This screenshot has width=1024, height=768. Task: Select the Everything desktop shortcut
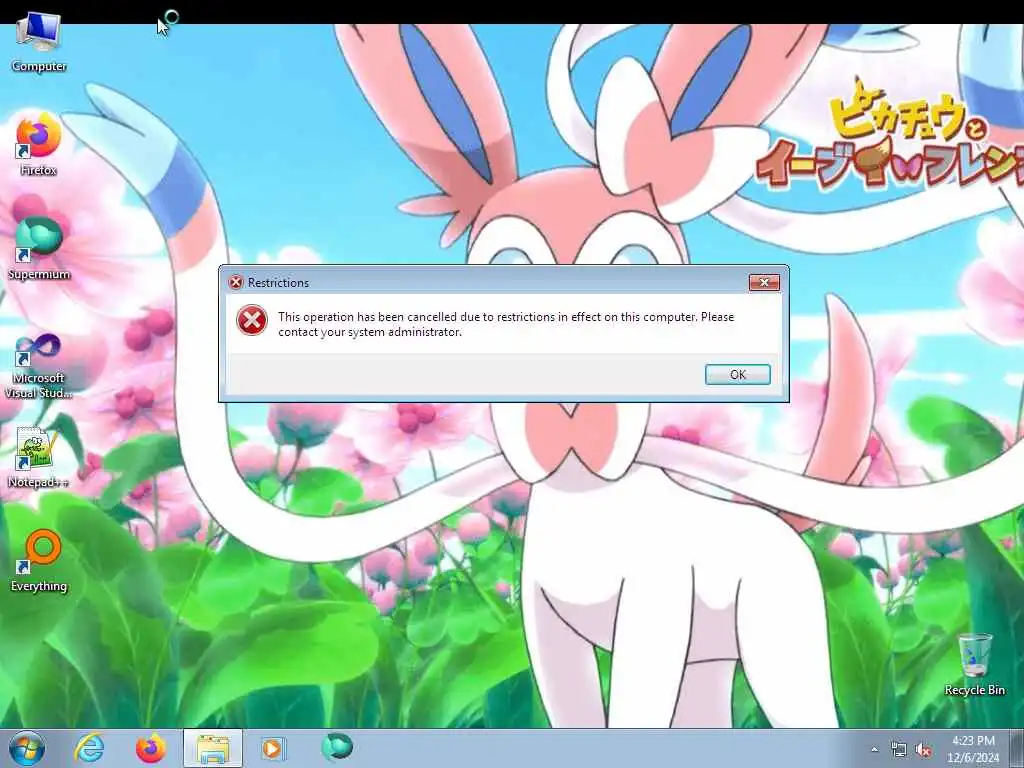coord(39,560)
